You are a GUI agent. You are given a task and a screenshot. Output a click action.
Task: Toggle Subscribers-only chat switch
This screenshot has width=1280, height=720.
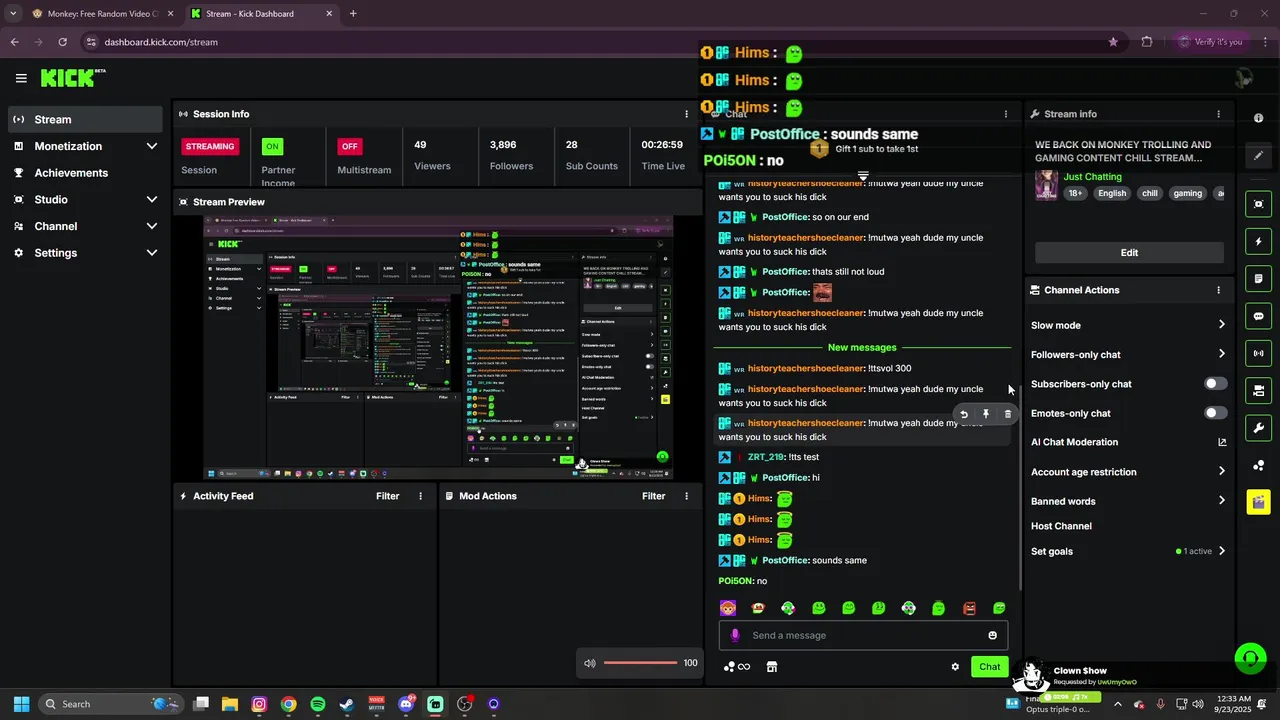click(1215, 384)
